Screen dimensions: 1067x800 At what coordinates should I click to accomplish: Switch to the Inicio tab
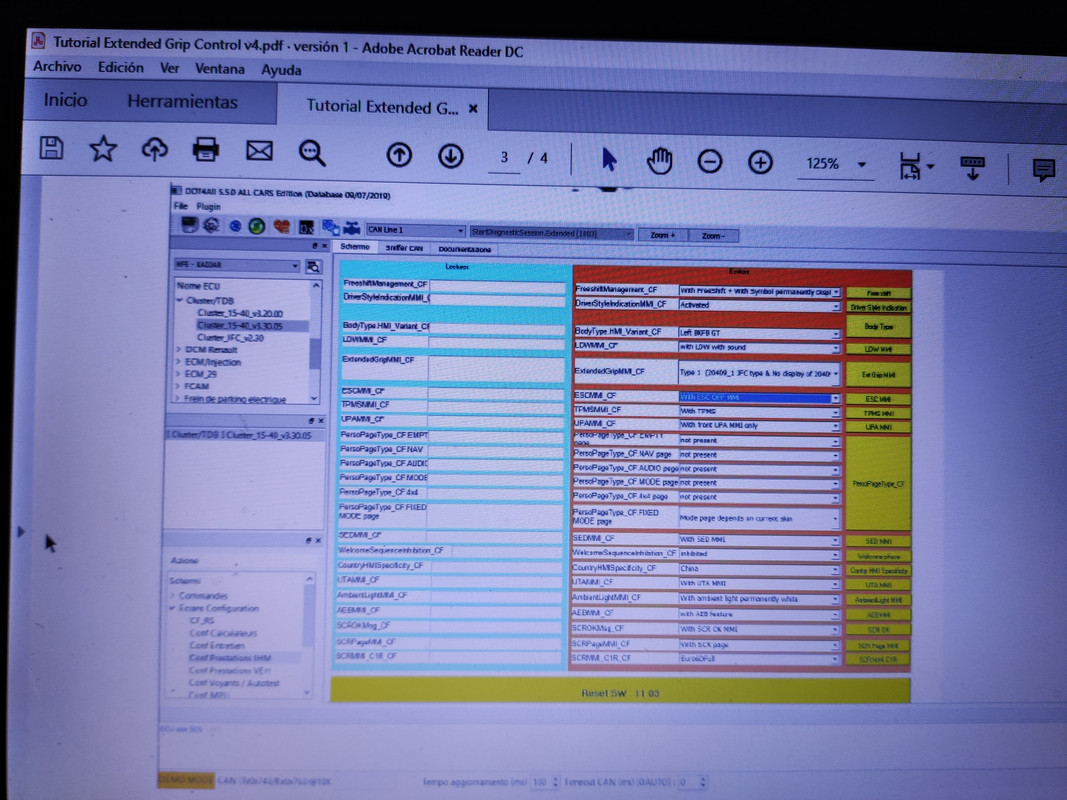[x=65, y=100]
